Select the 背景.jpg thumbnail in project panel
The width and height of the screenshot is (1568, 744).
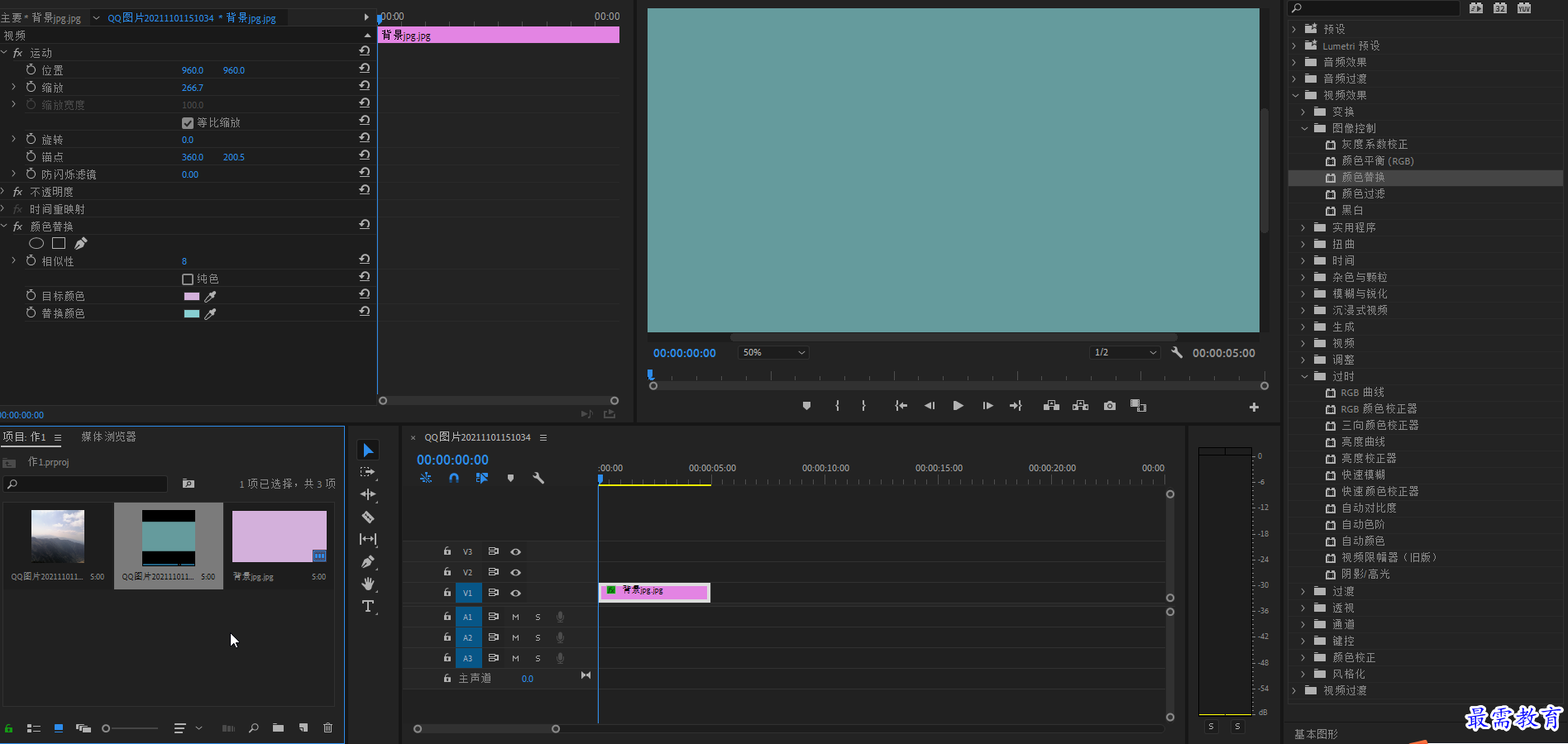click(280, 537)
